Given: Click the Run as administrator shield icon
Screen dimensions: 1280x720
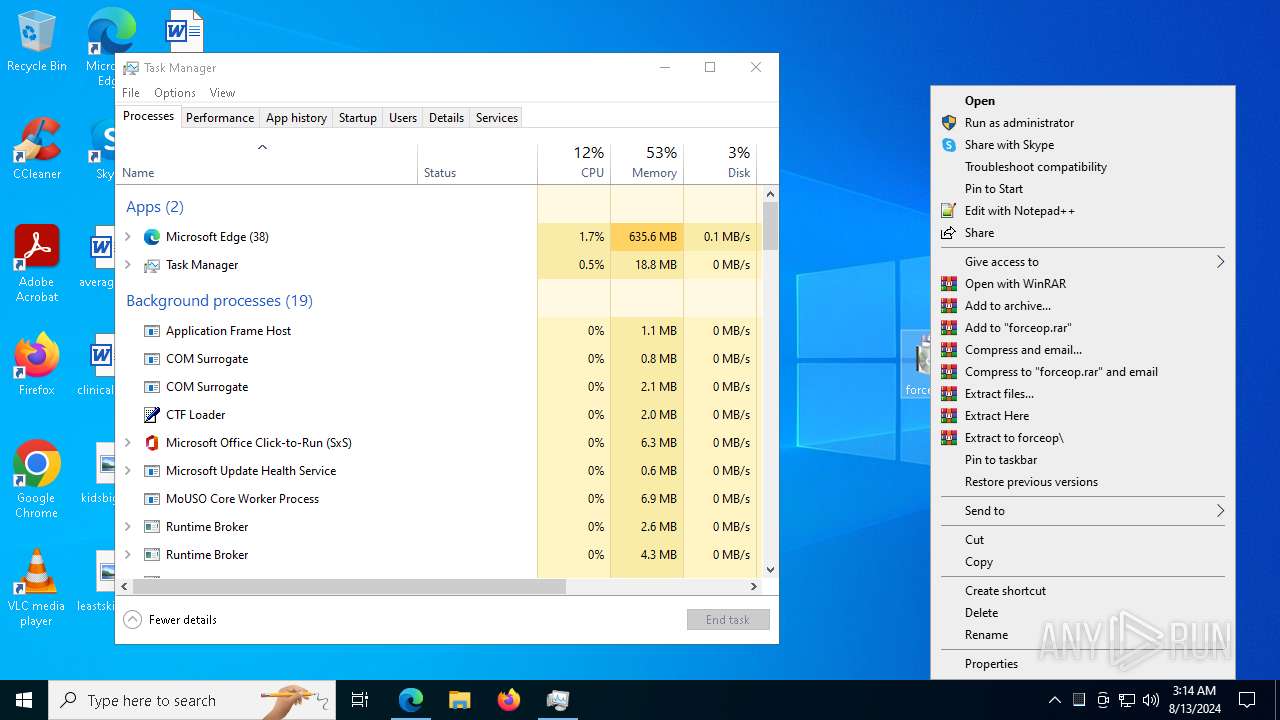Looking at the screenshot, I should (949, 123).
